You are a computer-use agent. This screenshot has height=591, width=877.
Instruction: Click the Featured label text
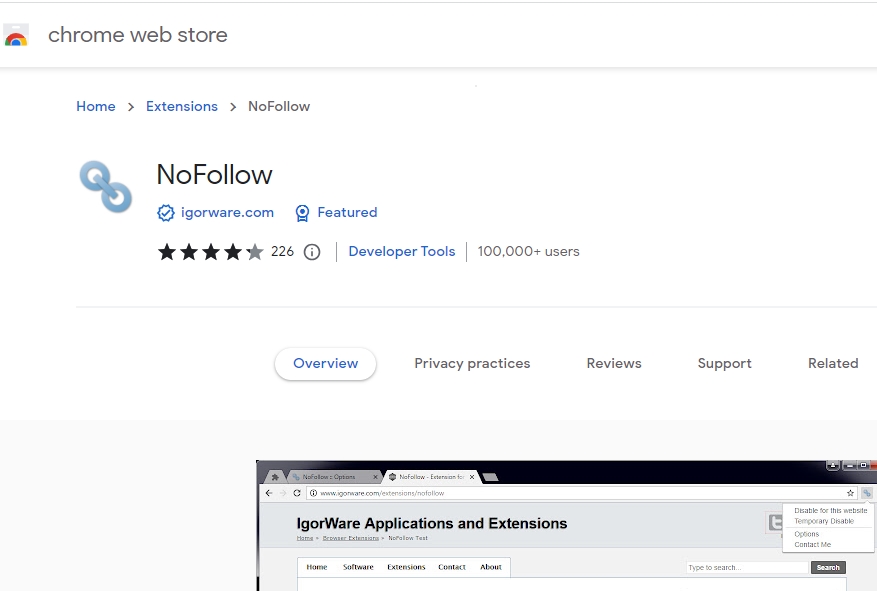click(x=347, y=213)
